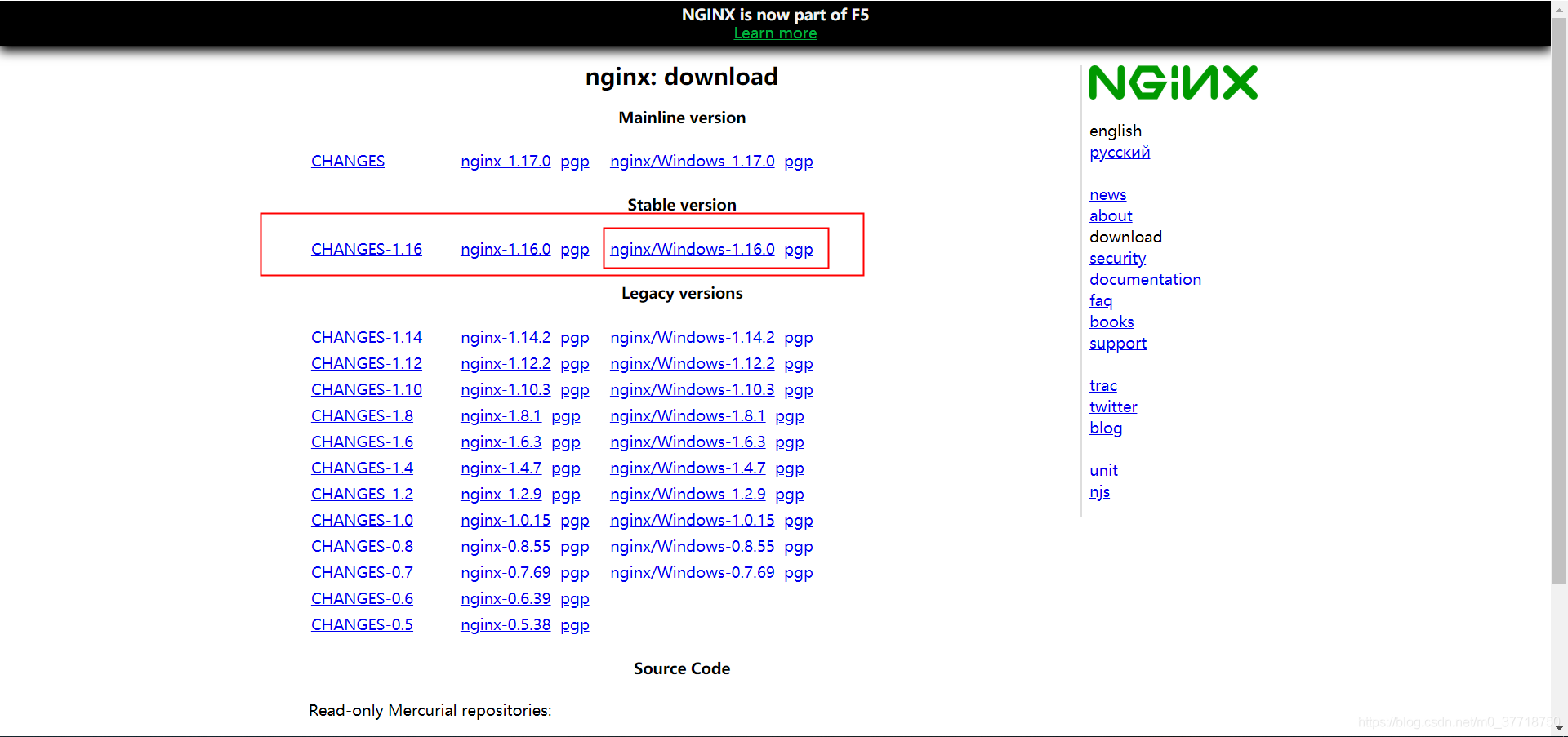
Task: Download nginx-1.17.0 source
Action: click(x=506, y=161)
